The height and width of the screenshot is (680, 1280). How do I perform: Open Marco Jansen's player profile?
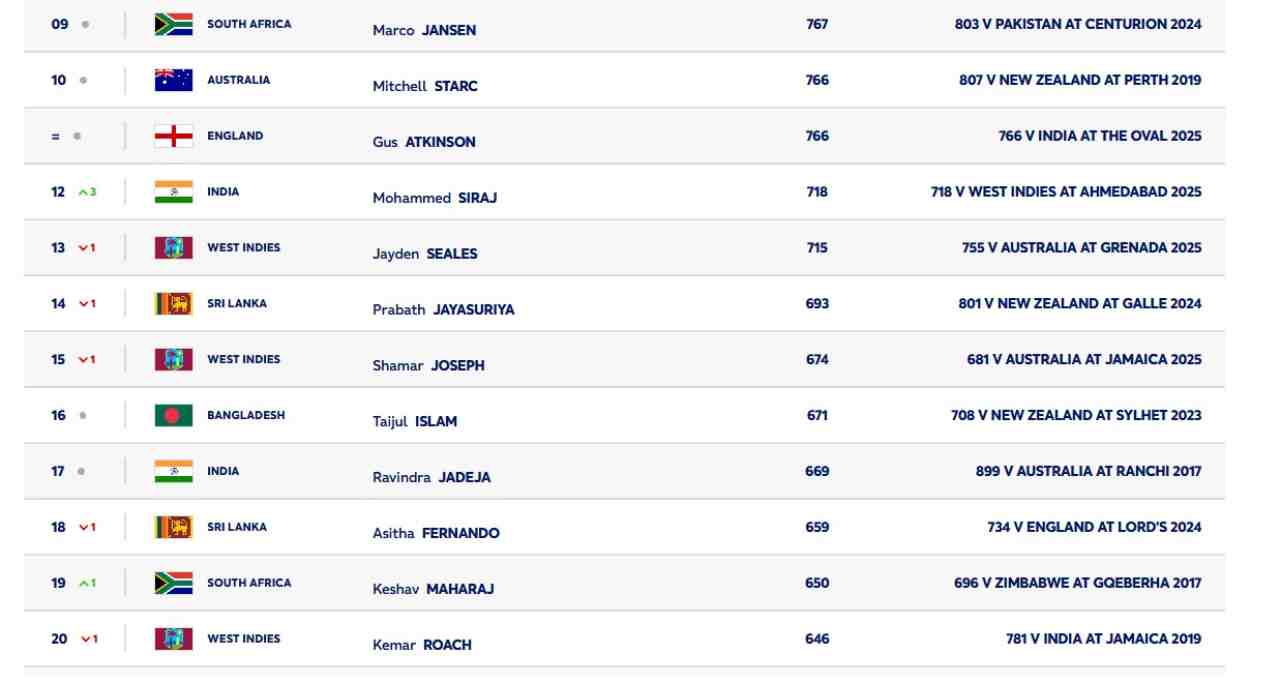point(424,30)
